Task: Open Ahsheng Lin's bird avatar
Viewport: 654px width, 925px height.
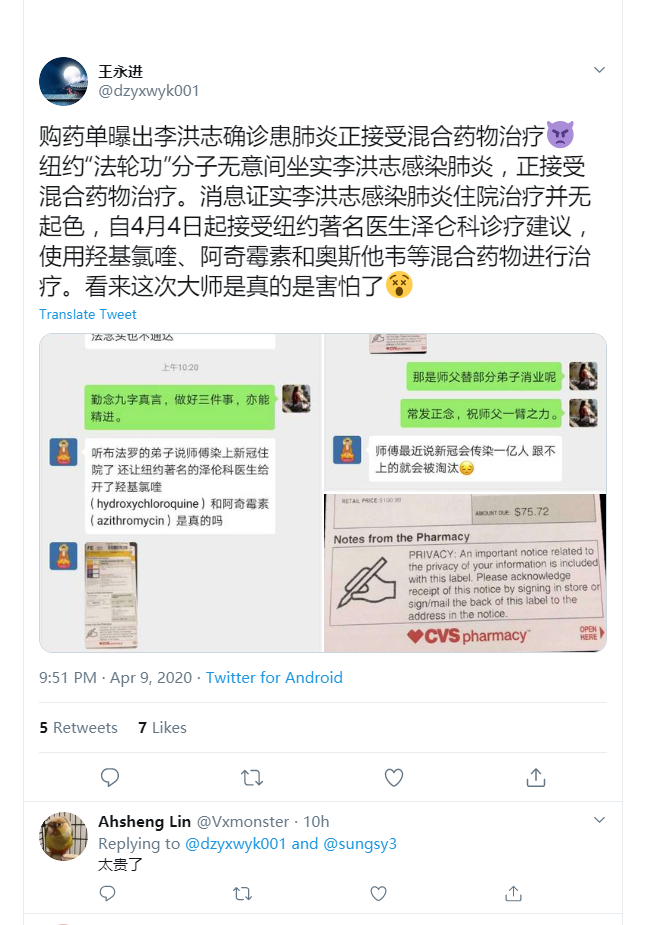Action: click(x=63, y=836)
